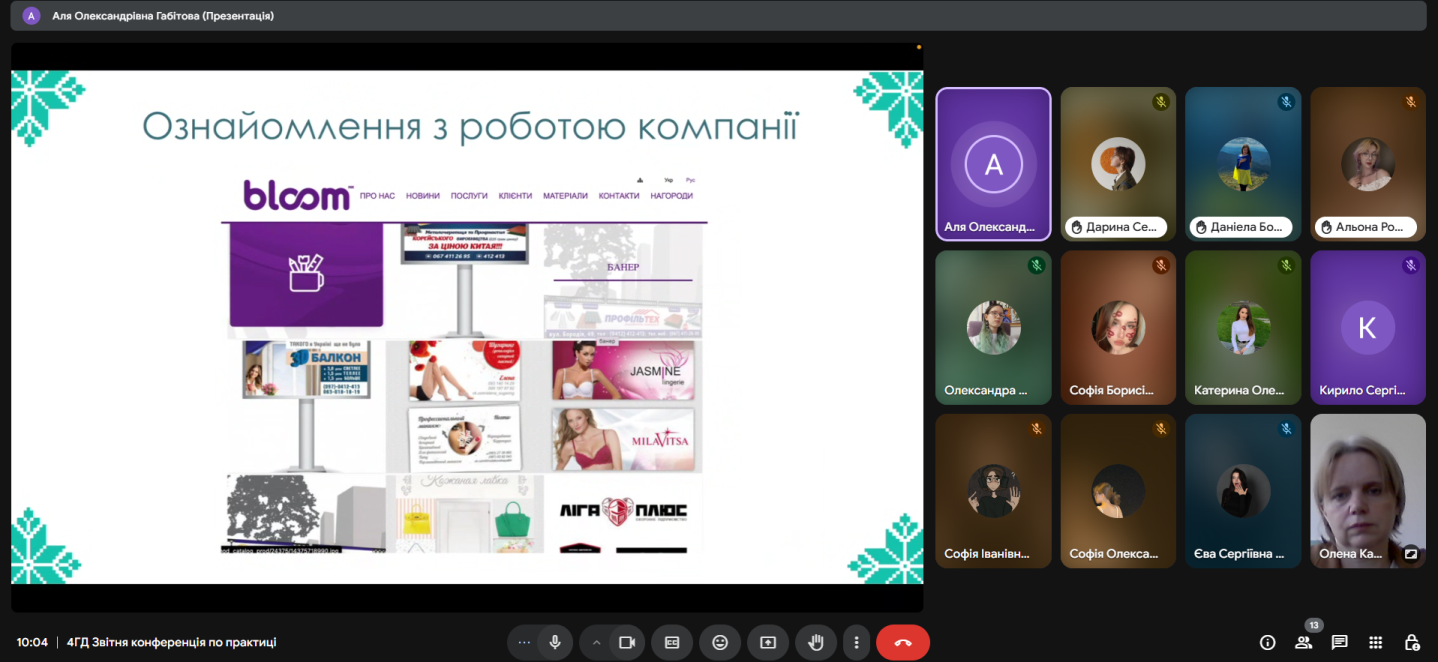Raise your hand using the hand icon
Screen dimensions: 1438x662
816,642
